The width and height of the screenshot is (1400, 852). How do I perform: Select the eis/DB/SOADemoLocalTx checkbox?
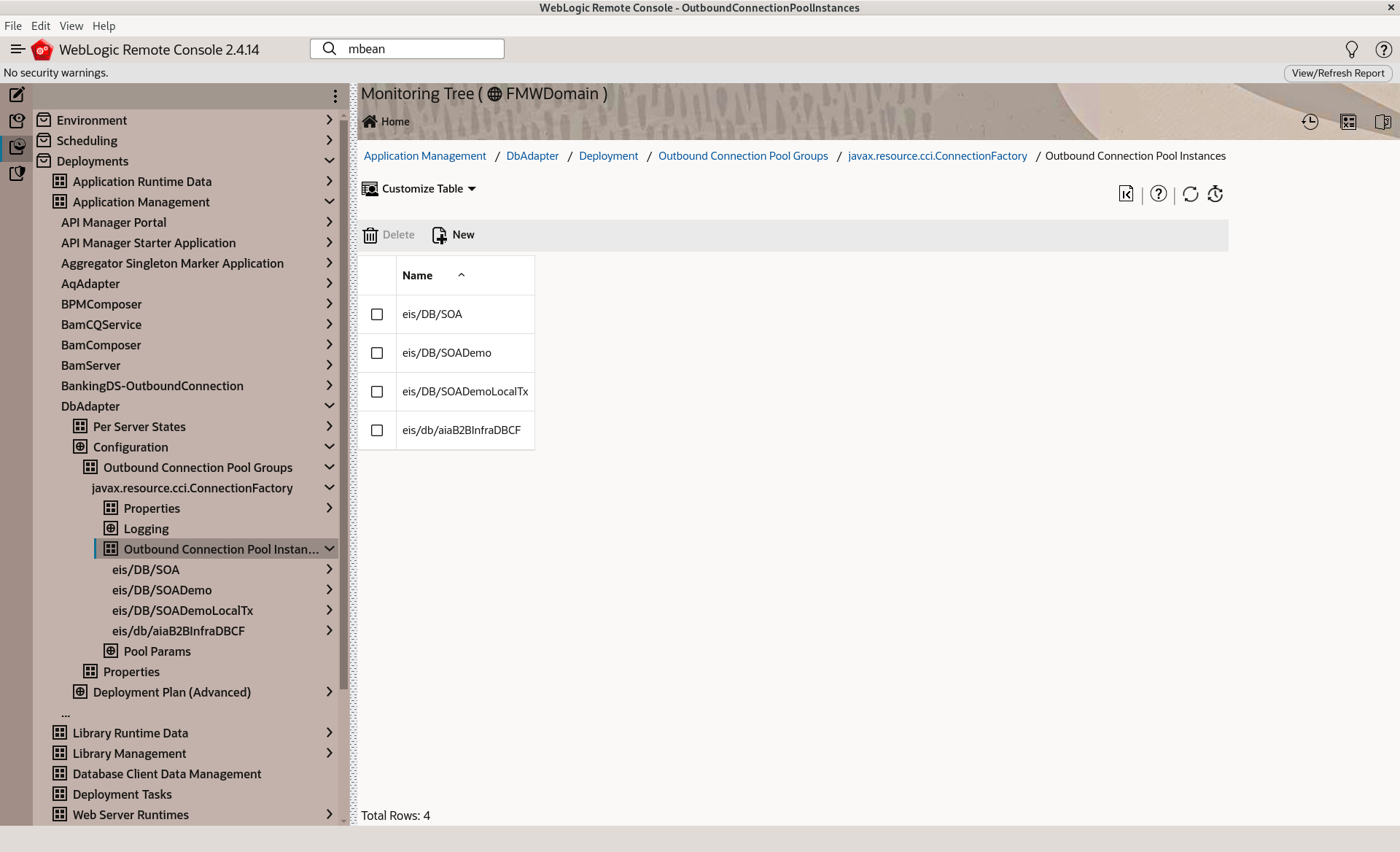[377, 392]
